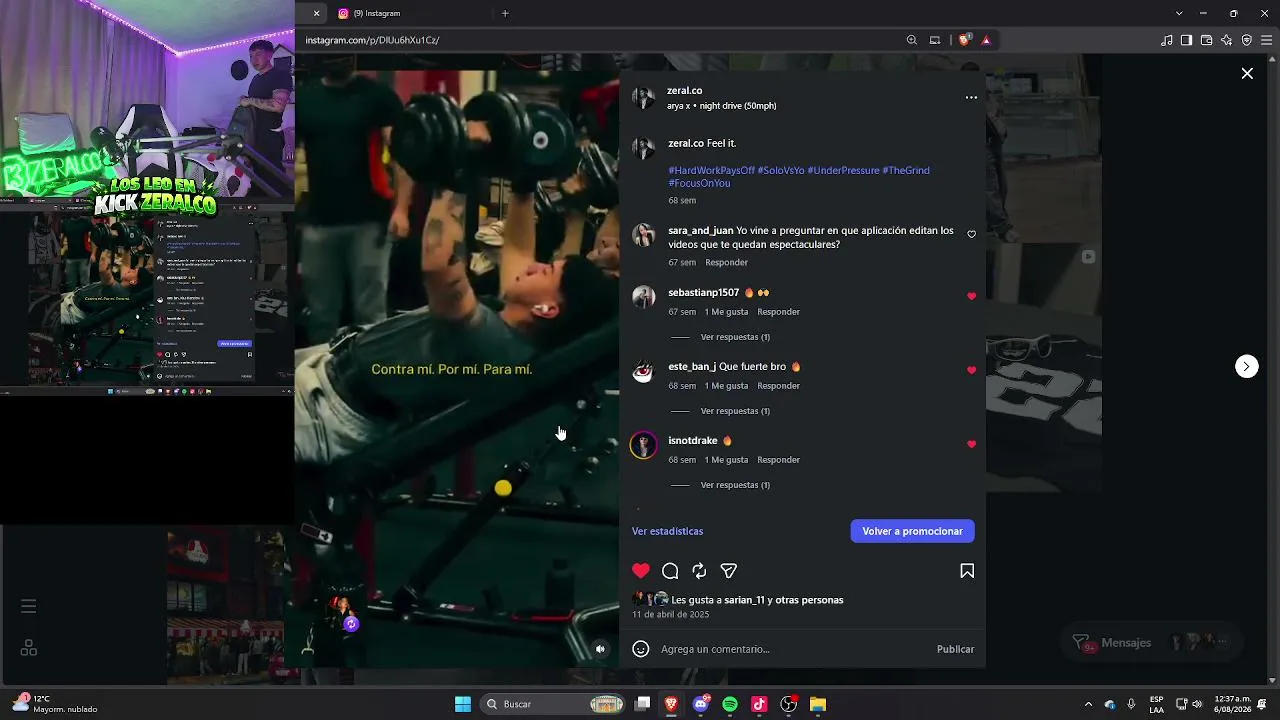Open zeral.co profile from post header

(x=684, y=91)
